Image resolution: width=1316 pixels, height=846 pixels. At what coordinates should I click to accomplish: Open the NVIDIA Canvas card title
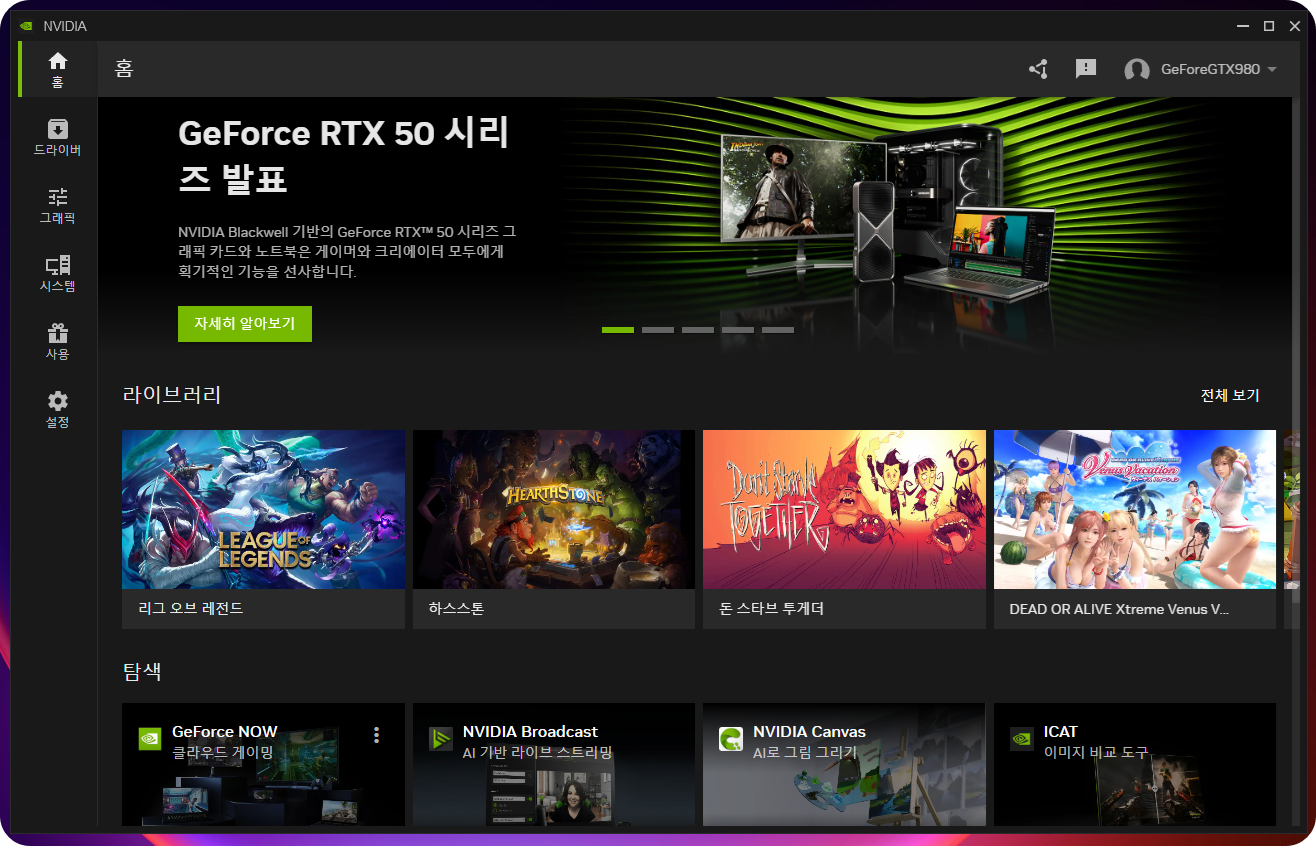(x=809, y=731)
